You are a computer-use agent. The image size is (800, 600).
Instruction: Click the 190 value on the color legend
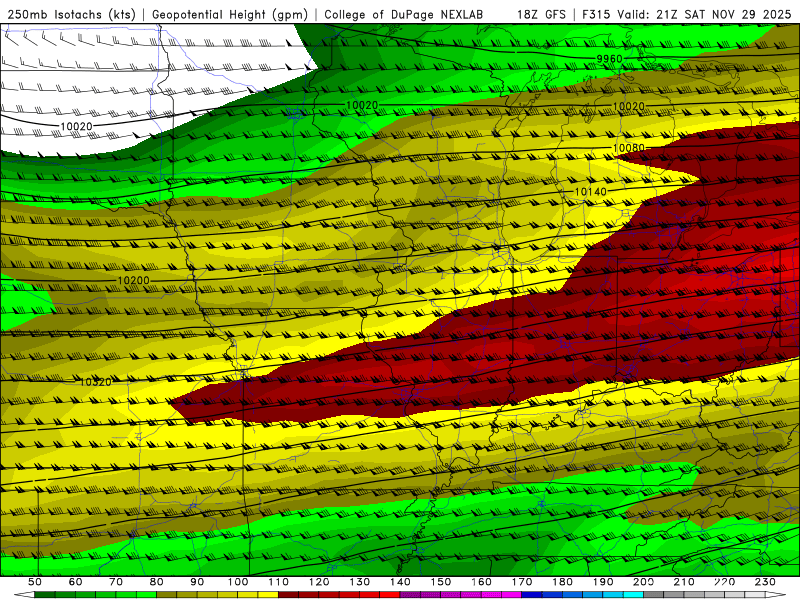click(603, 582)
